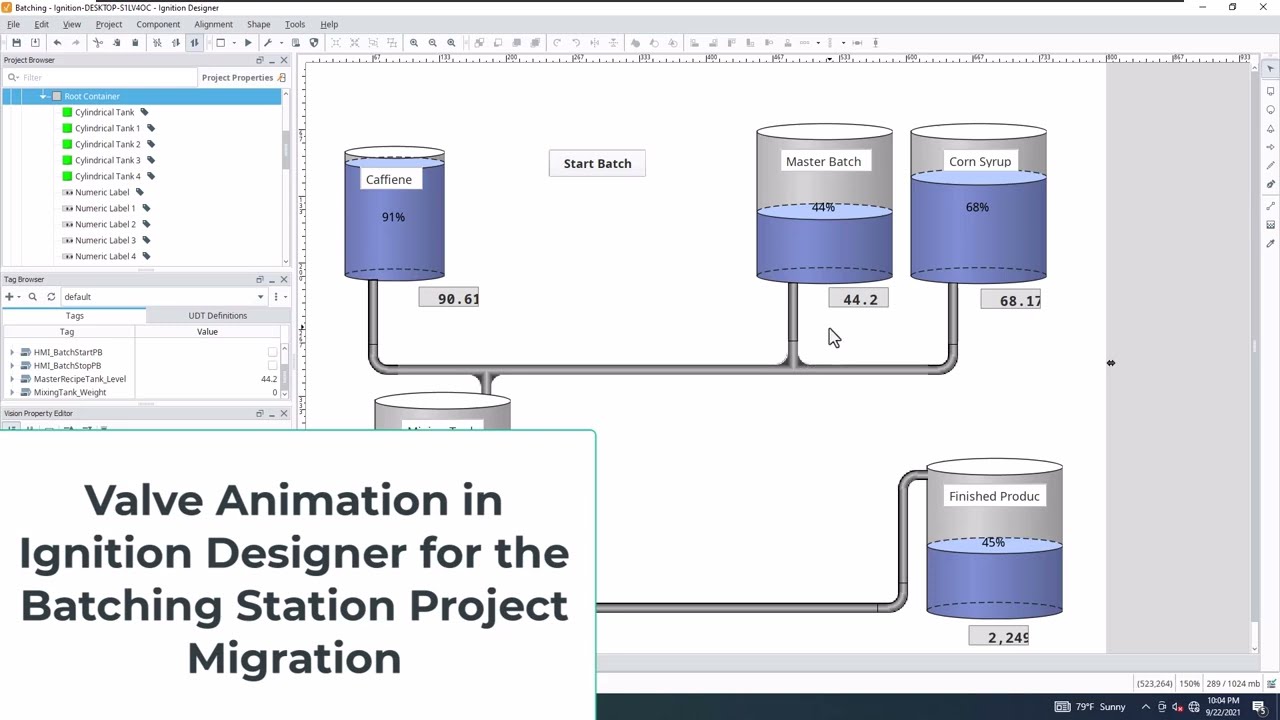The width and height of the screenshot is (1280, 720).
Task: Click the Save All toolbar icon
Action: coord(35,43)
